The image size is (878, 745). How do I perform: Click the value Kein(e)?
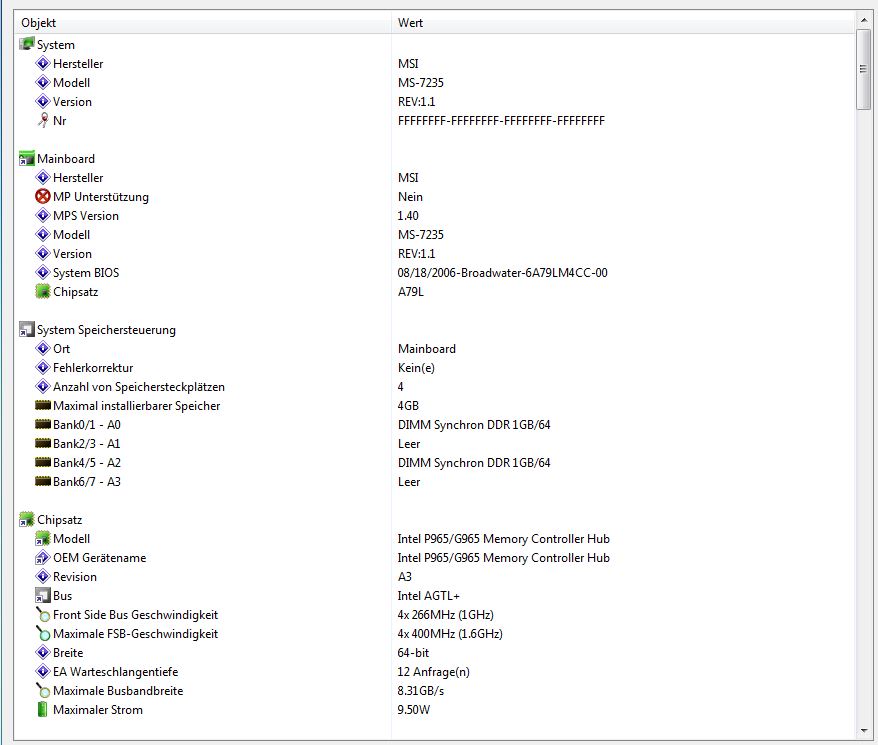[x=416, y=368]
